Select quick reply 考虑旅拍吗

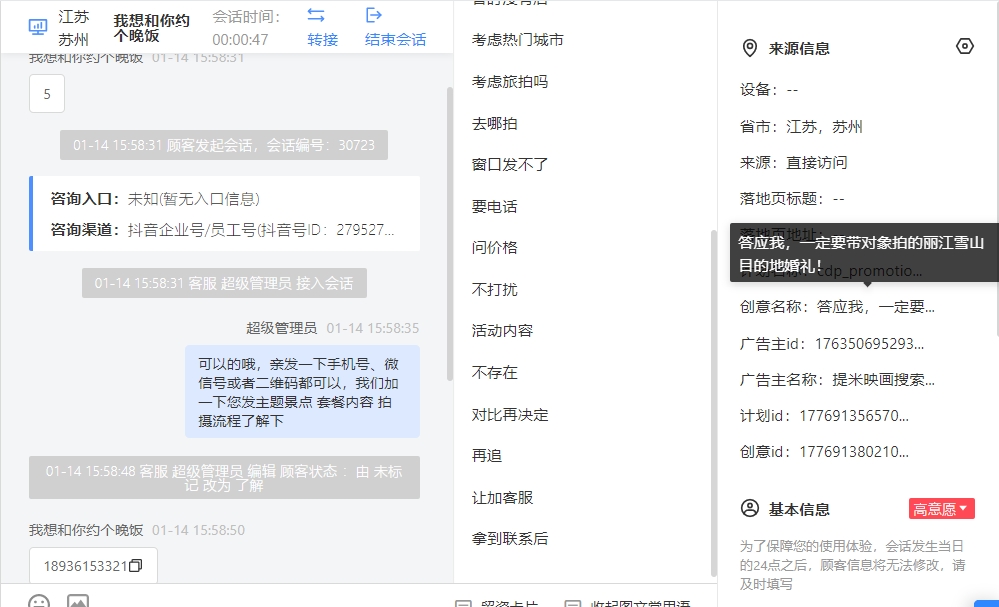(510, 82)
